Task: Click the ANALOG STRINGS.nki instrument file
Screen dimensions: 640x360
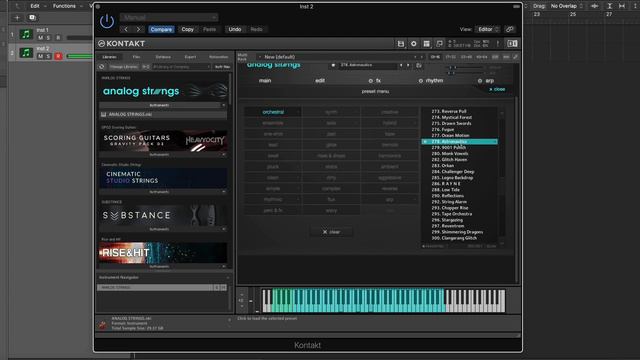Action: click(x=162, y=115)
